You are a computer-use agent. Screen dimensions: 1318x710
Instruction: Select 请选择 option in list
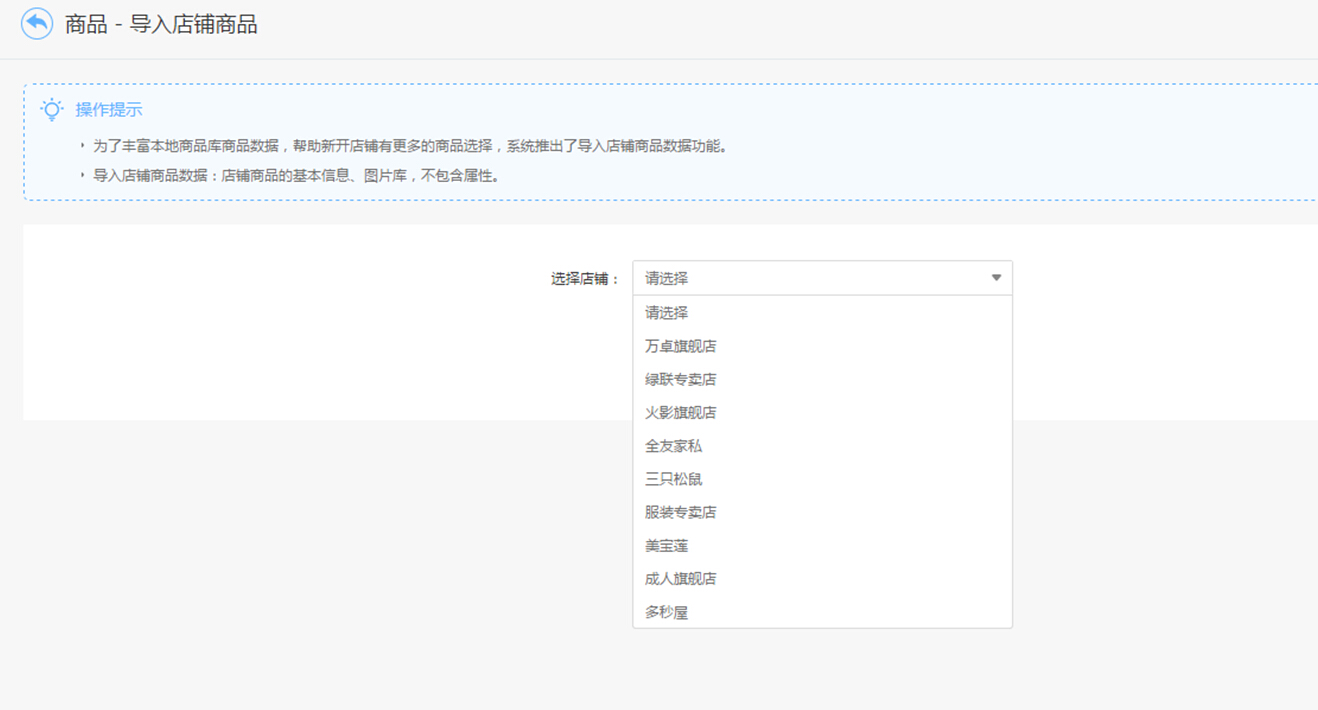pos(822,313)
